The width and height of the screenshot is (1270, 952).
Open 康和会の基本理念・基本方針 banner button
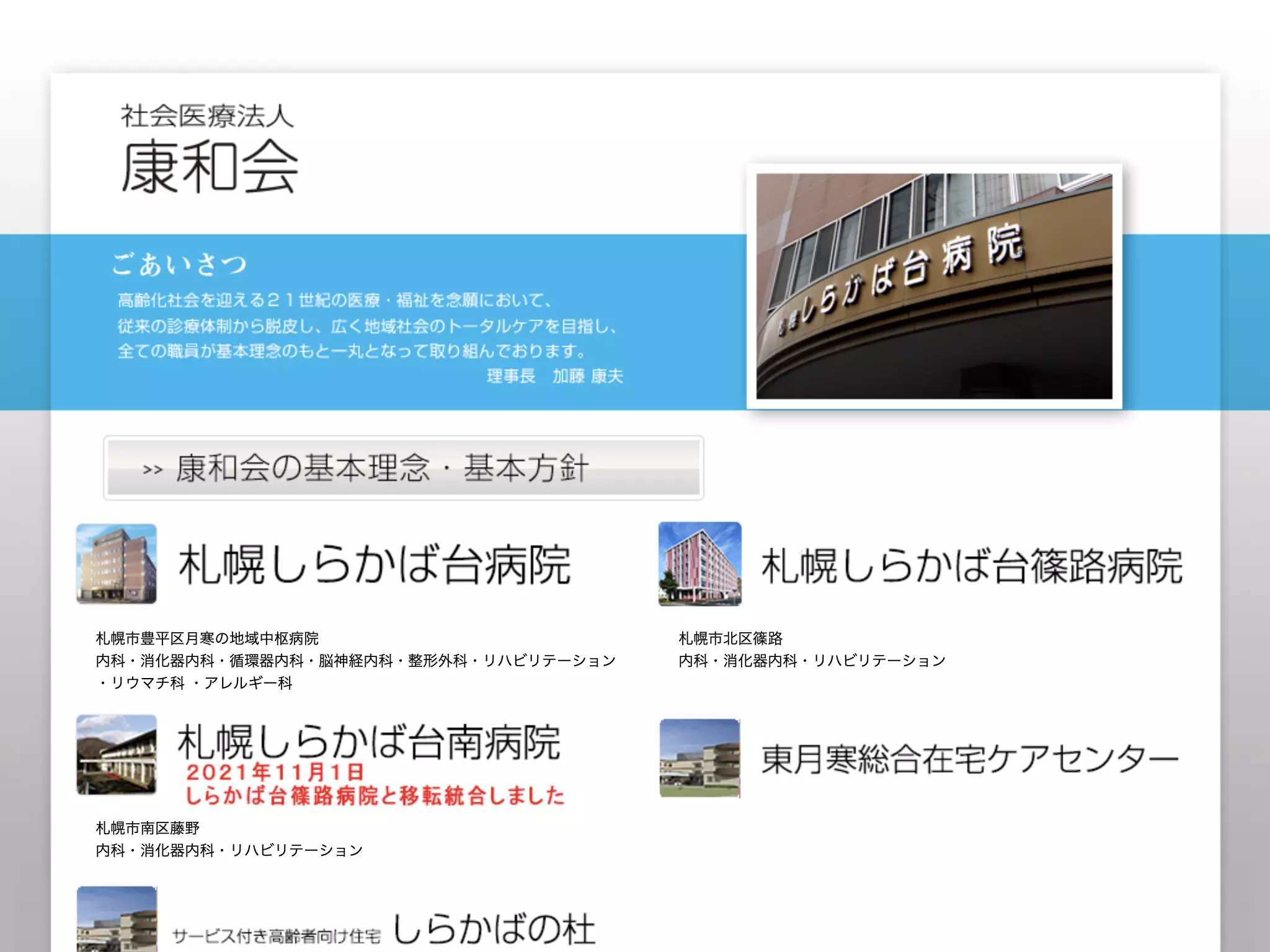click(403, 468)
